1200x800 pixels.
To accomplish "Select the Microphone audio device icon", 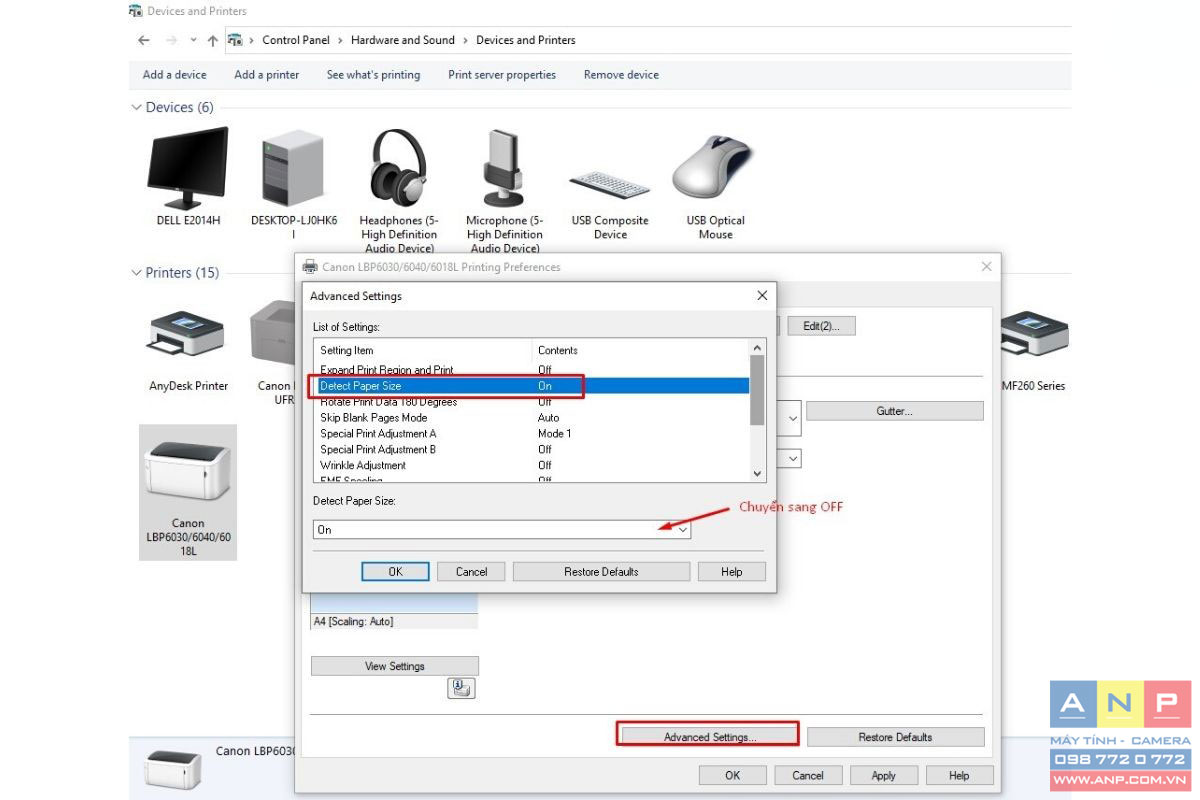I will (x=505, y=168).
